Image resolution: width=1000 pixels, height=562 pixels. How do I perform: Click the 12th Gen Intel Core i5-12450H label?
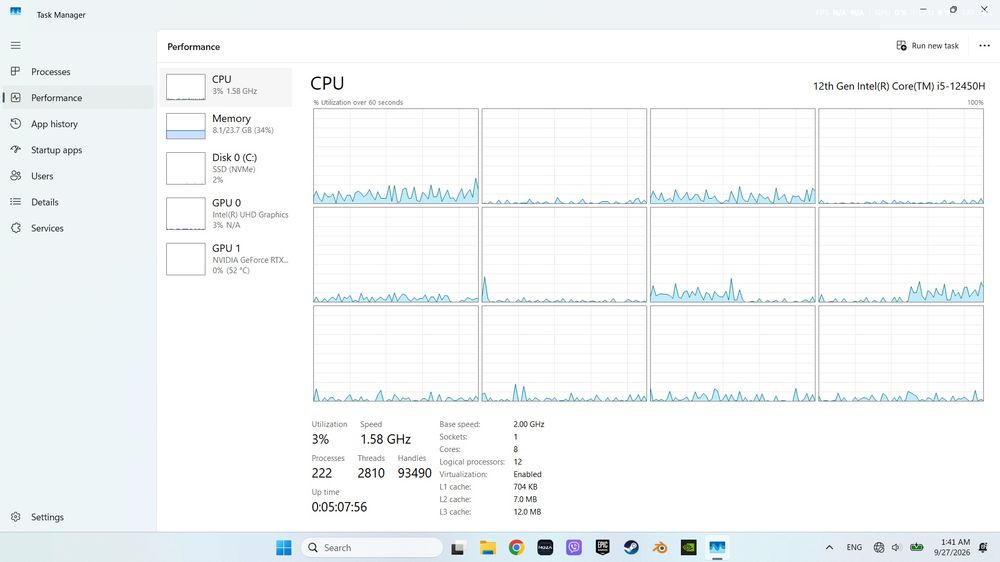click(x=899, y=85)
